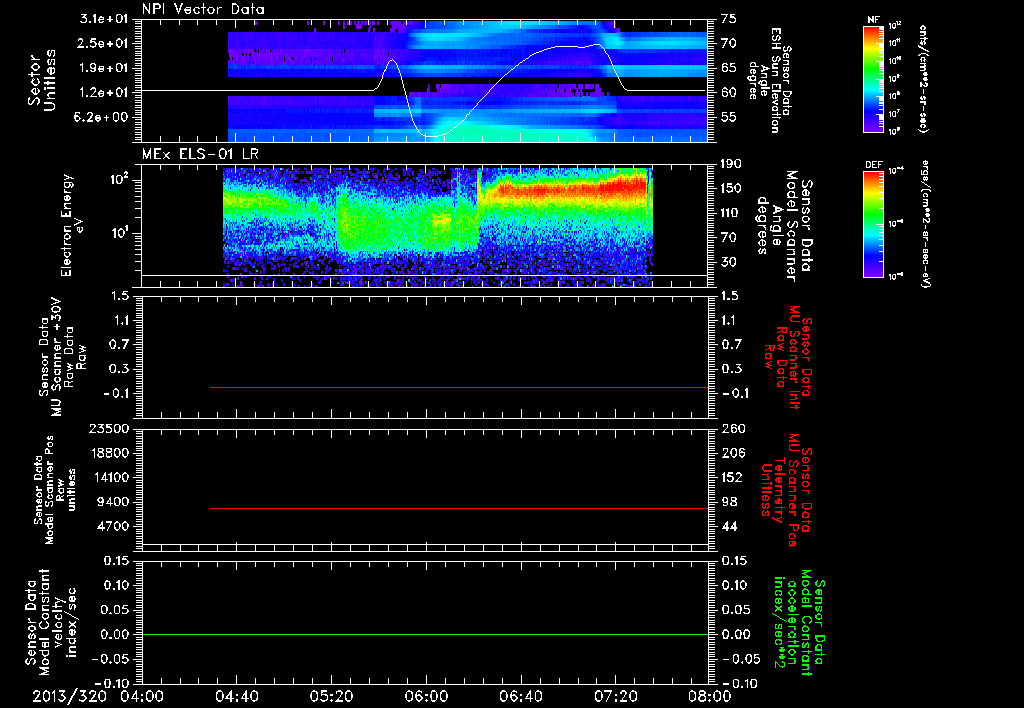Click the red 'MU Scanner Inh Raw Data' label
1024x708 pixels.
tap(790, 357)
